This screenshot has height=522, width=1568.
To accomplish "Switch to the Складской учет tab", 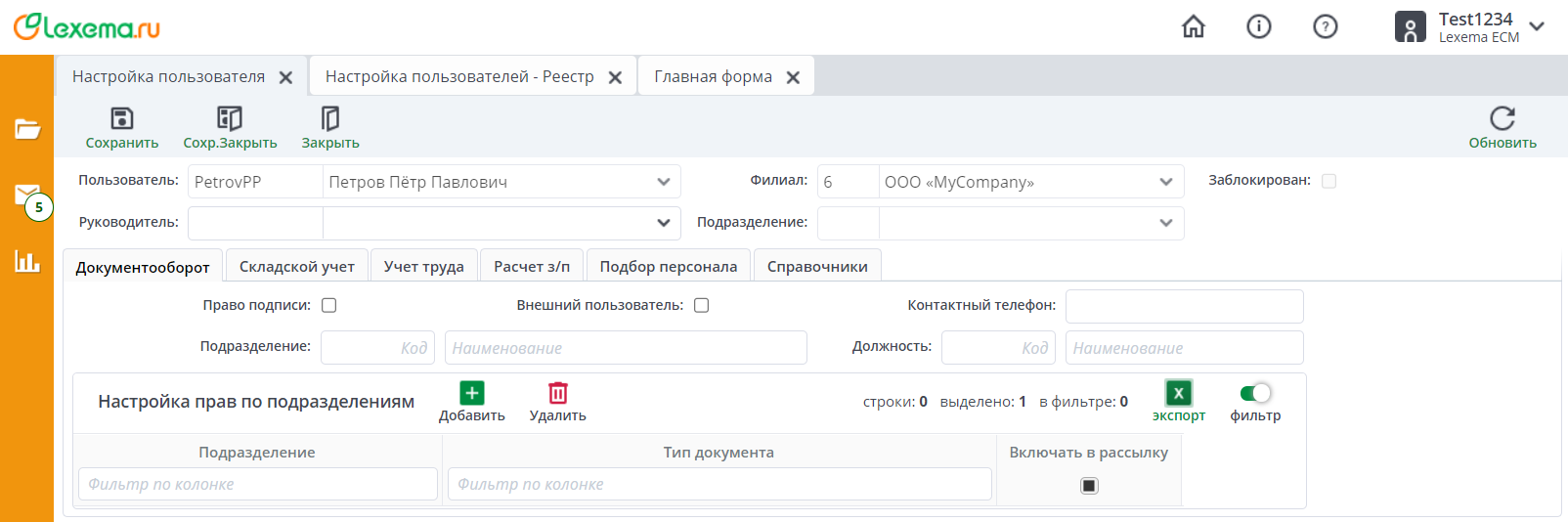I will (x=296, y=267).
